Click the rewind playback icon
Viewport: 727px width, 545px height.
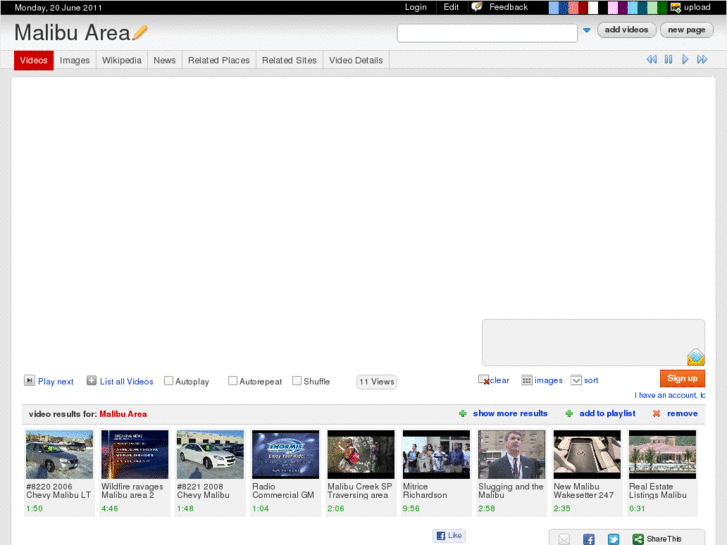coord(651,60)
